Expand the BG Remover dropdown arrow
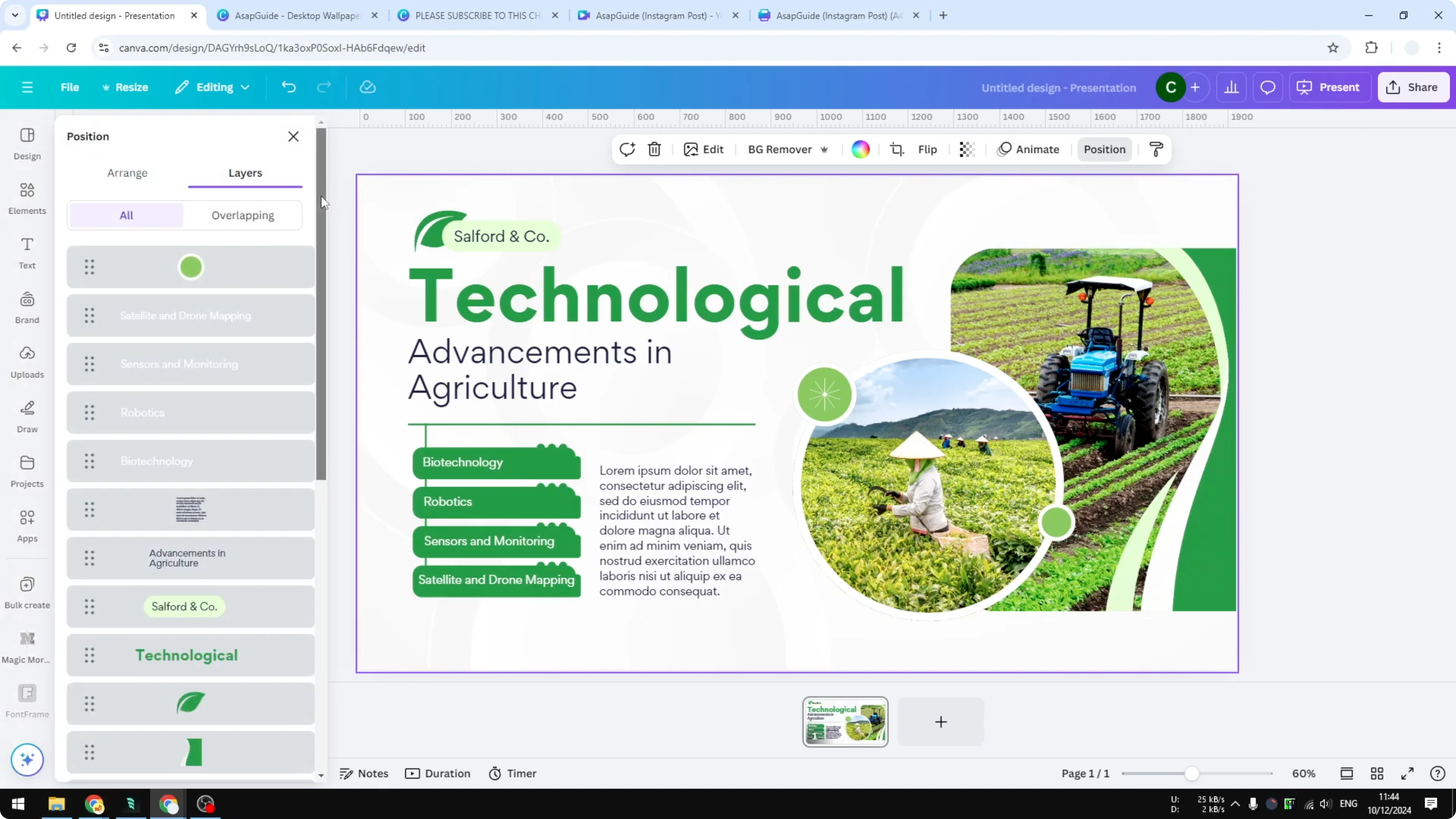The height and width of the screenshot is (819, 1456). tap(825, 149)
